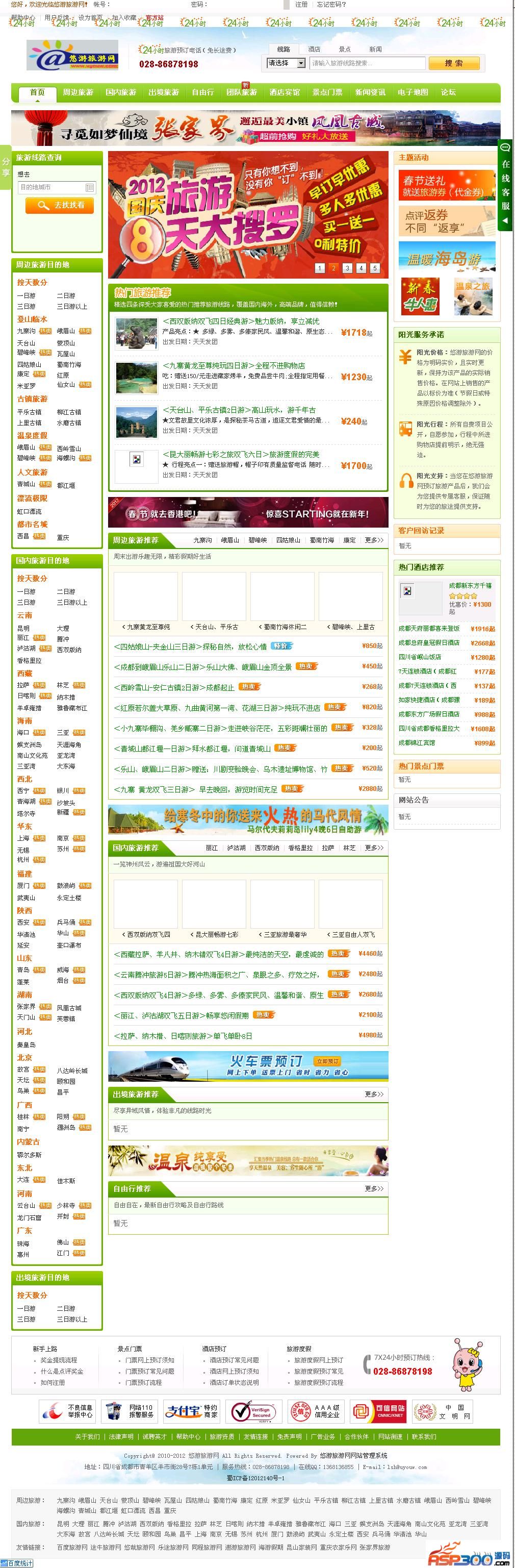This screenshot has height=1568, width=515.
Task: Click the four-star rating of 成都新东方千禧
Action: pos(462,596)
